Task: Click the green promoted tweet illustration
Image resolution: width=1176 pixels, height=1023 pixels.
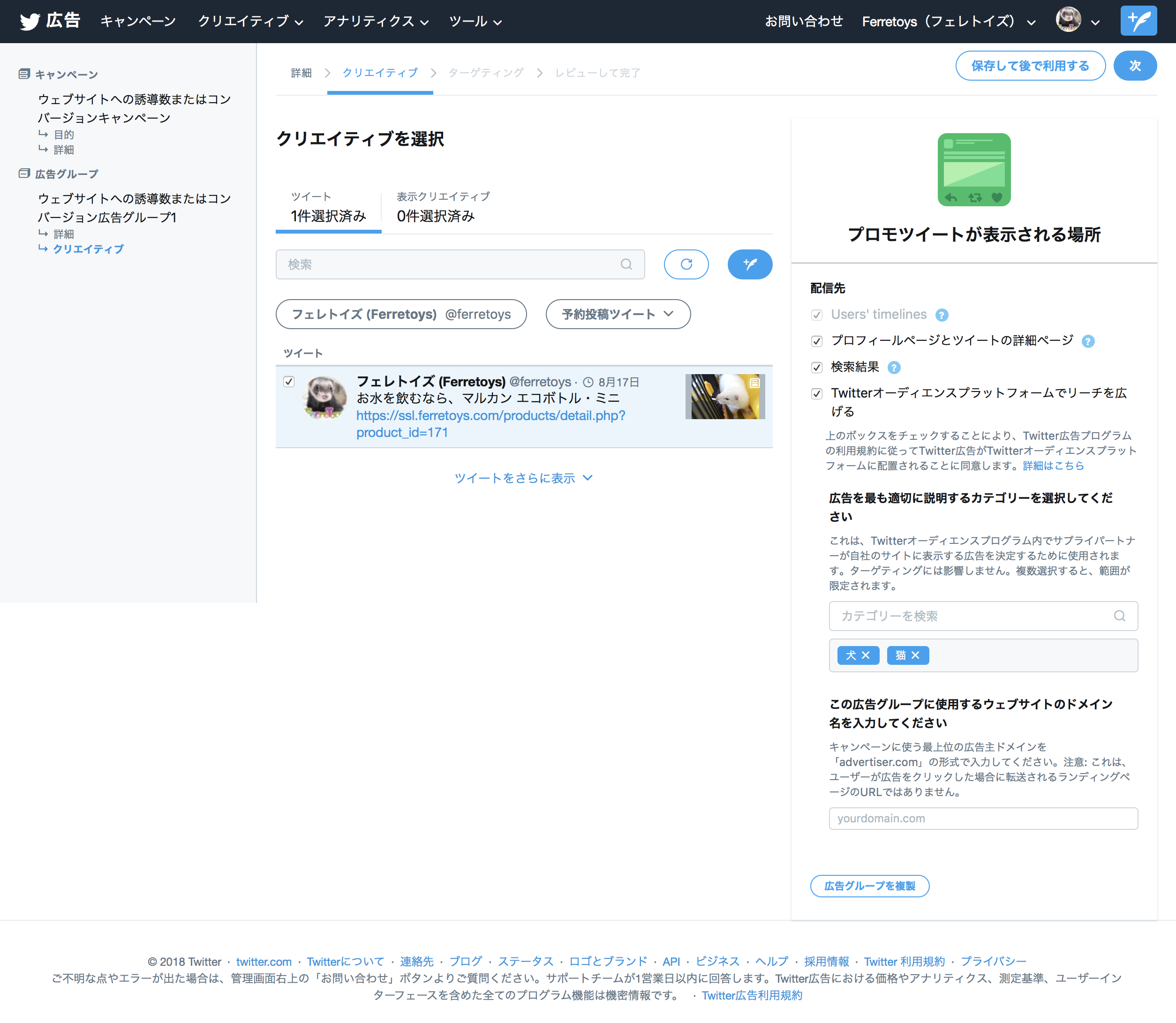Action: (974, 170)
